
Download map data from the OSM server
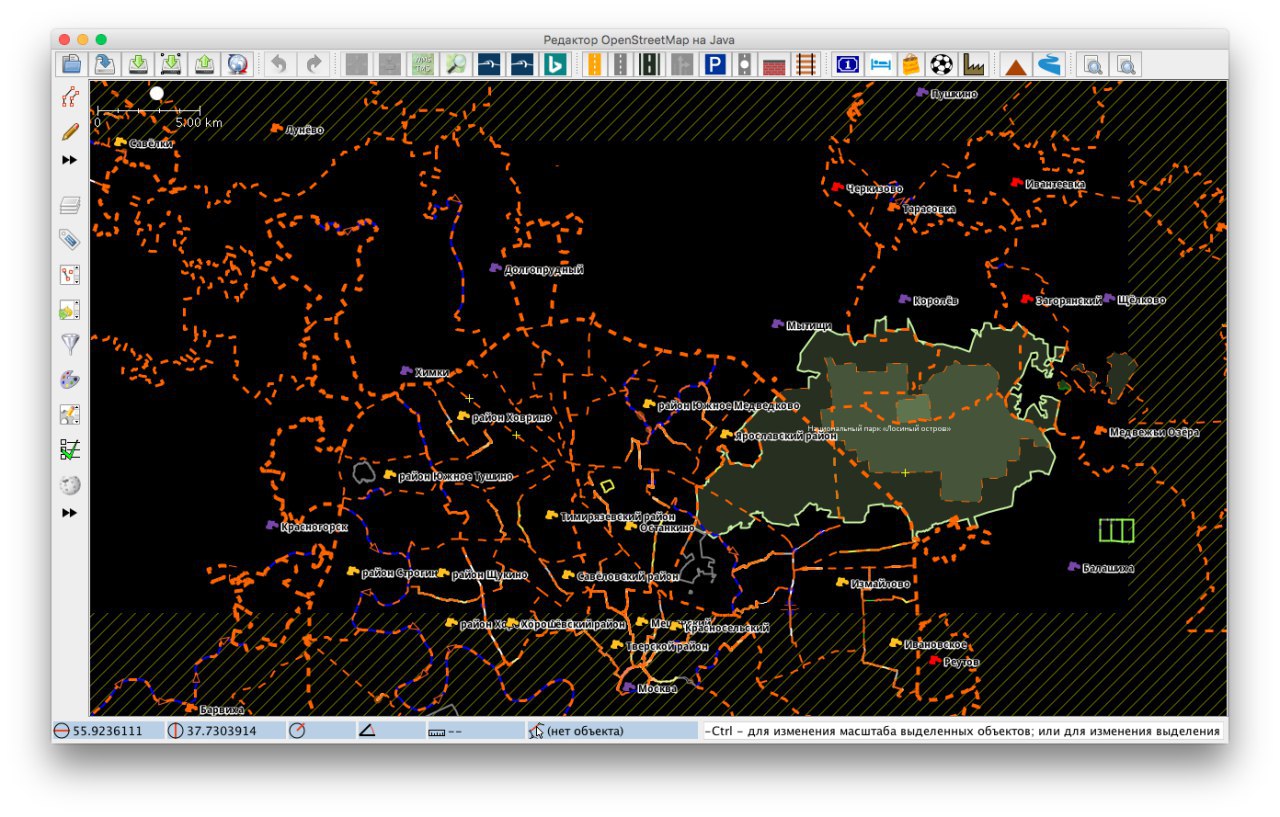(138, 65)
